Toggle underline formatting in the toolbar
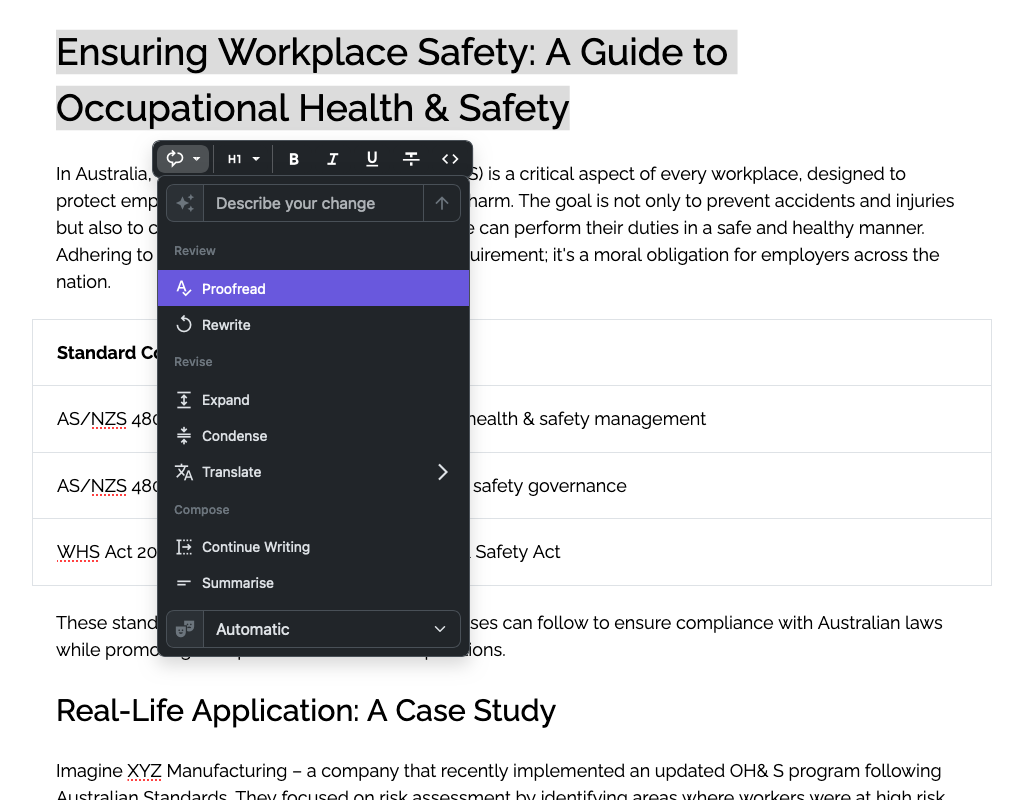This screenshot has height=800, width=1024. click(x=372, y=159)
